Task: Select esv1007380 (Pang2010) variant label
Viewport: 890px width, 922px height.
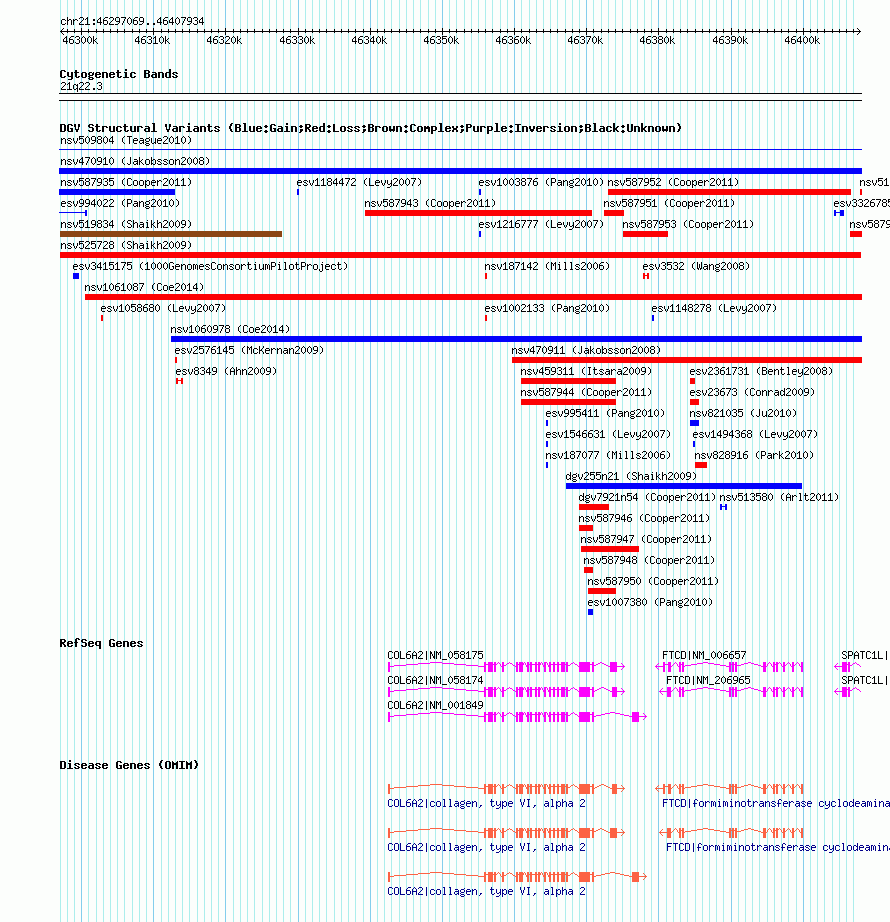Action: [x=650, y=603]
